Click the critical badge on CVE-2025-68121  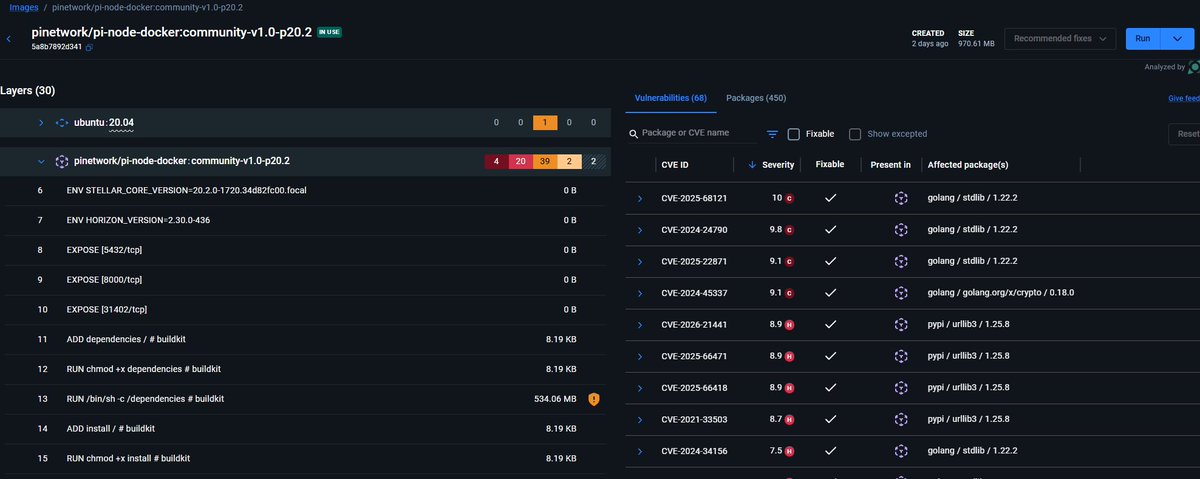click(x=789, y=198)
